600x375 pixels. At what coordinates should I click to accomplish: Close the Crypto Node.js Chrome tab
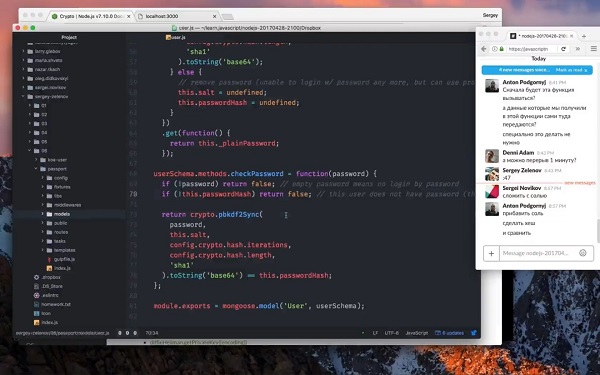pos(129,16)
